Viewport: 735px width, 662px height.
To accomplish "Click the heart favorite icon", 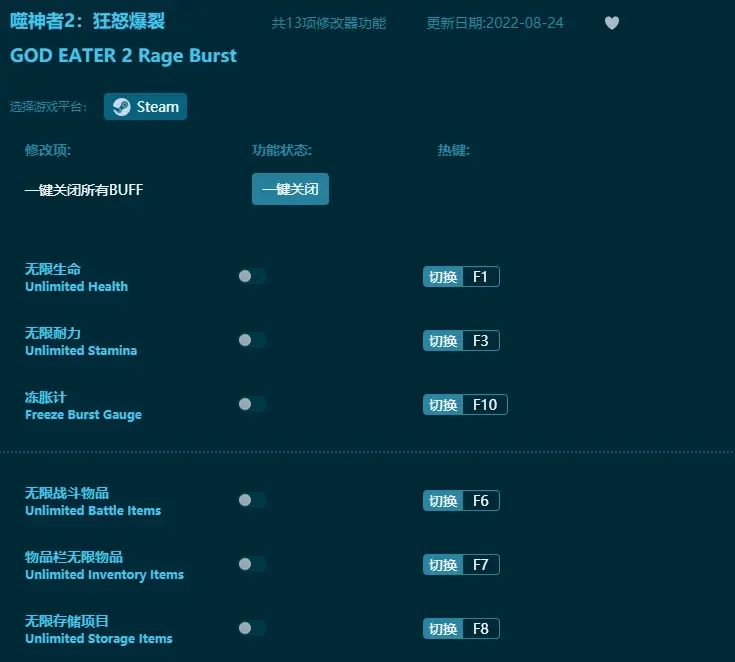I will 612,23.
